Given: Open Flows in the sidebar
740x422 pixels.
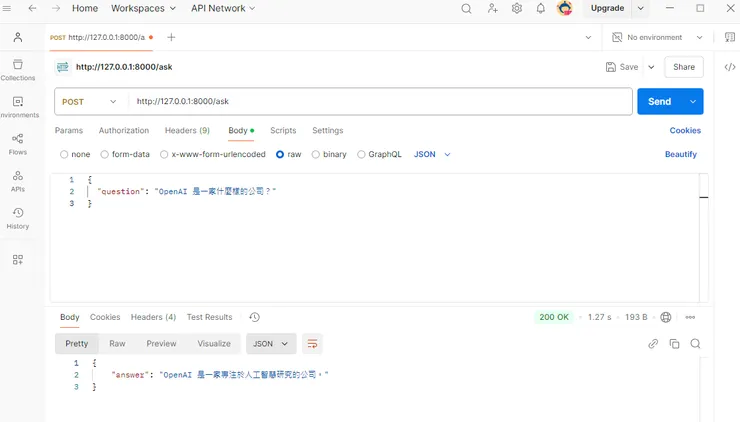Looking at the screenshot, I should tap(18, 144).
